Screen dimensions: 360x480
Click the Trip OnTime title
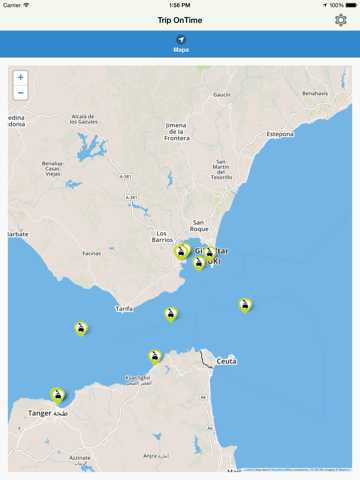pyautogui.click(x=180, y=20)
